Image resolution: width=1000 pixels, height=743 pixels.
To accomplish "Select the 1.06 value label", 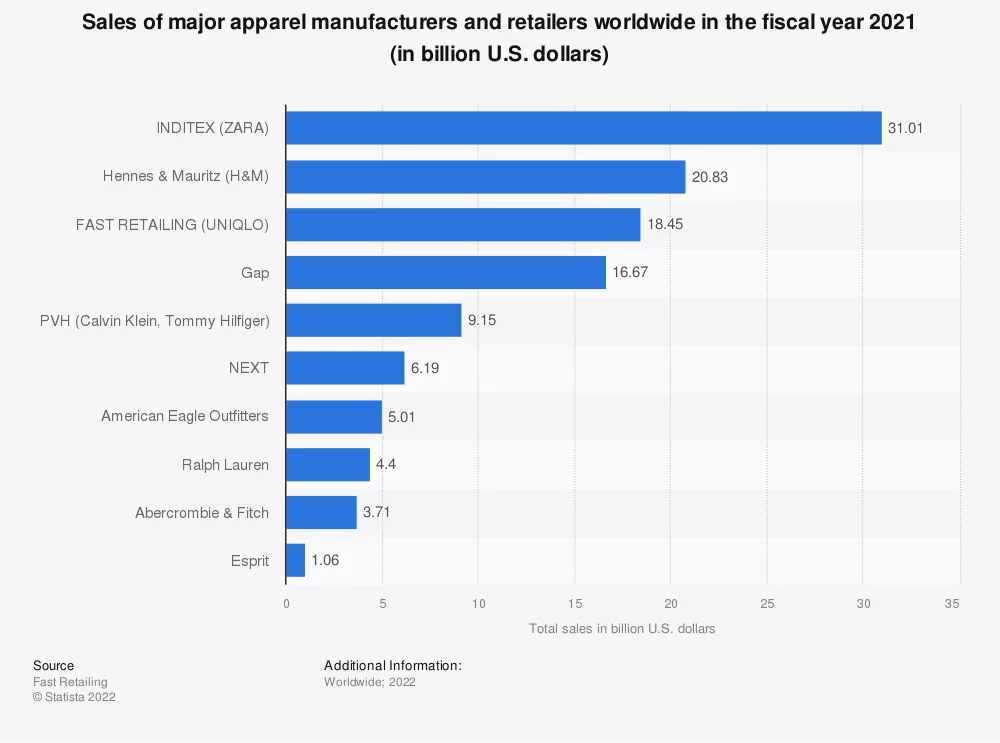I will [x=325, y=560].
